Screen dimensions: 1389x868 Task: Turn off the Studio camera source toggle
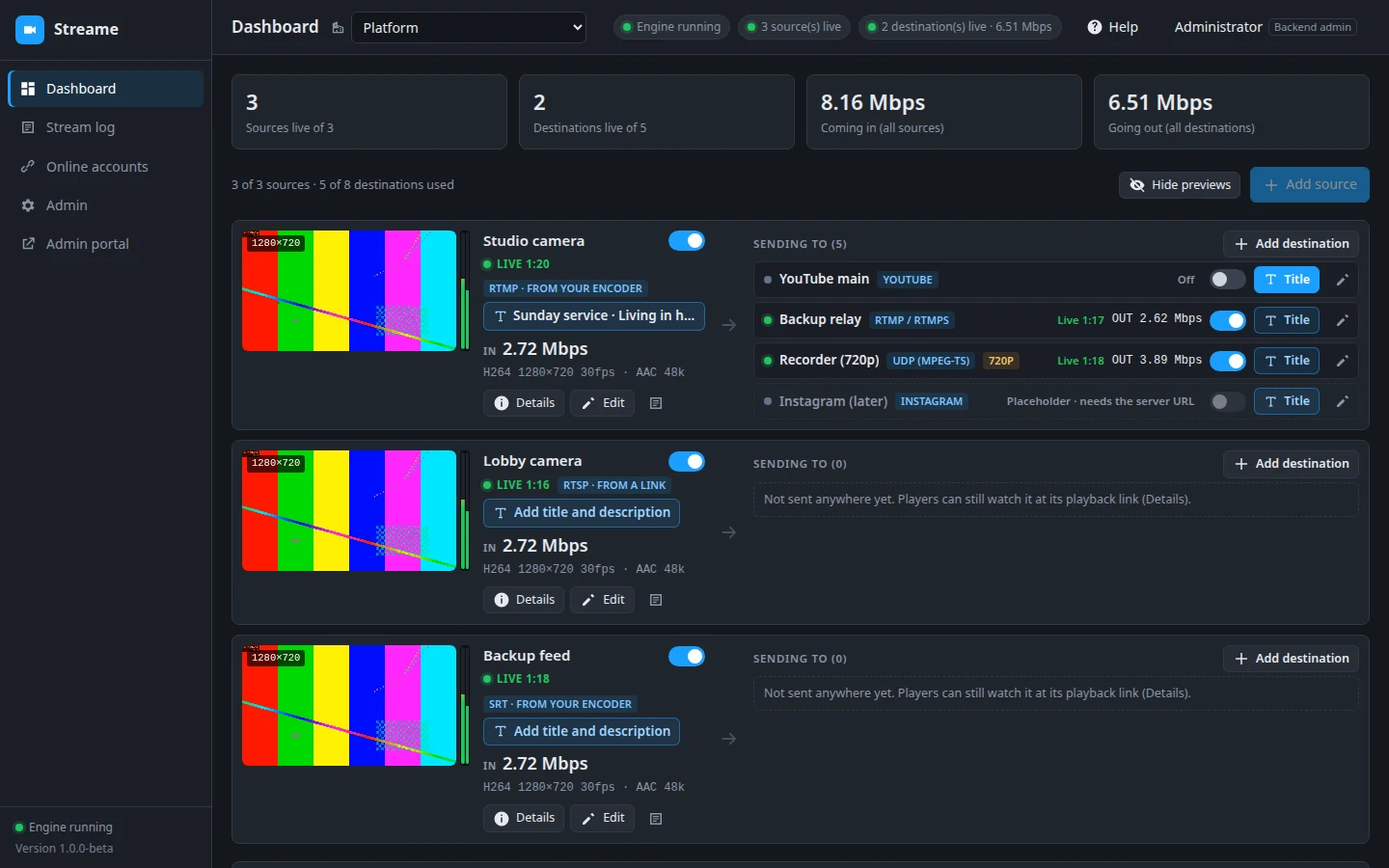click(x=687, y=241)
